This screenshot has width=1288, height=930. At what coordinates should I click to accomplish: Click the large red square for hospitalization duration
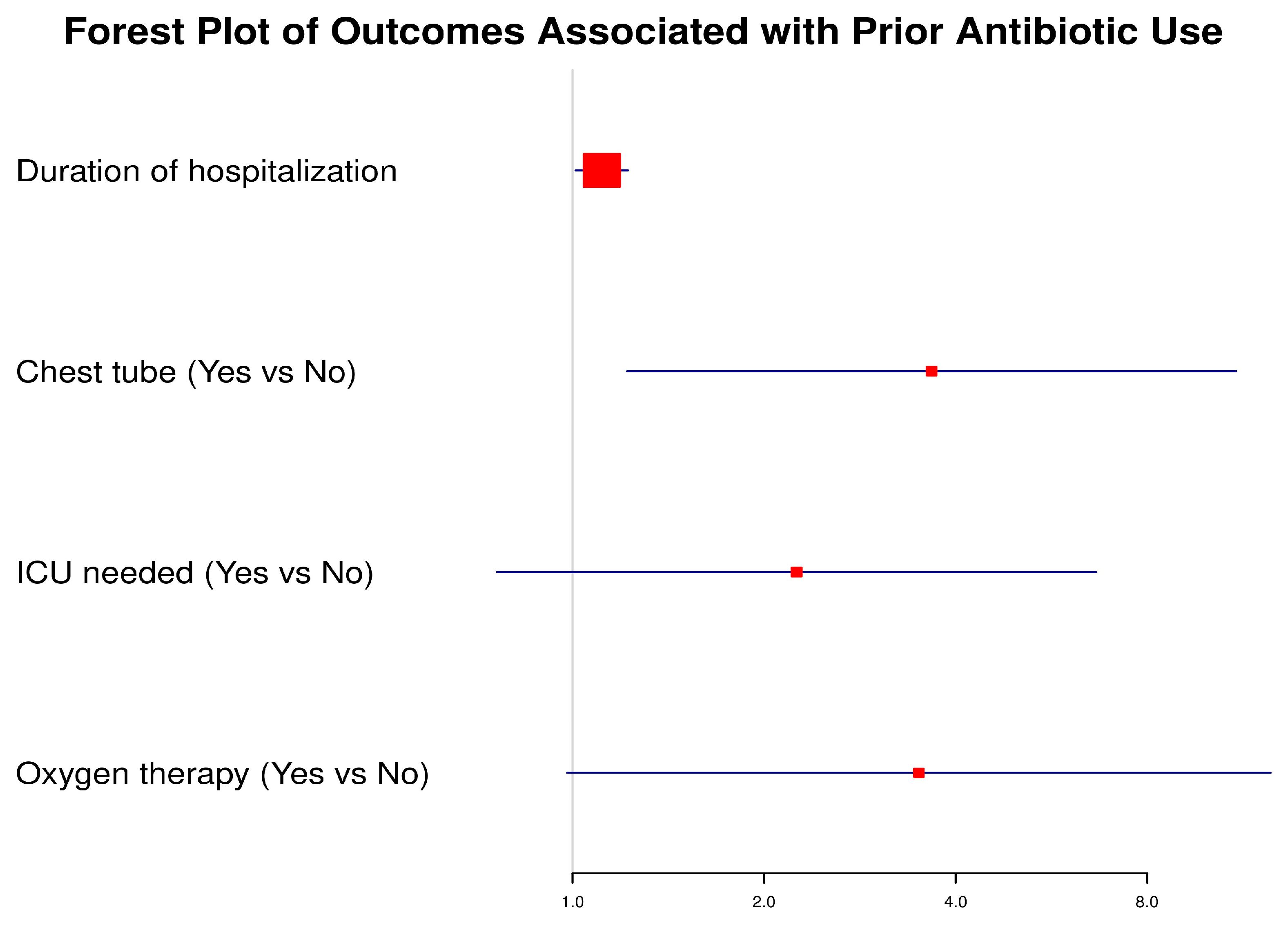click(602, 170)
